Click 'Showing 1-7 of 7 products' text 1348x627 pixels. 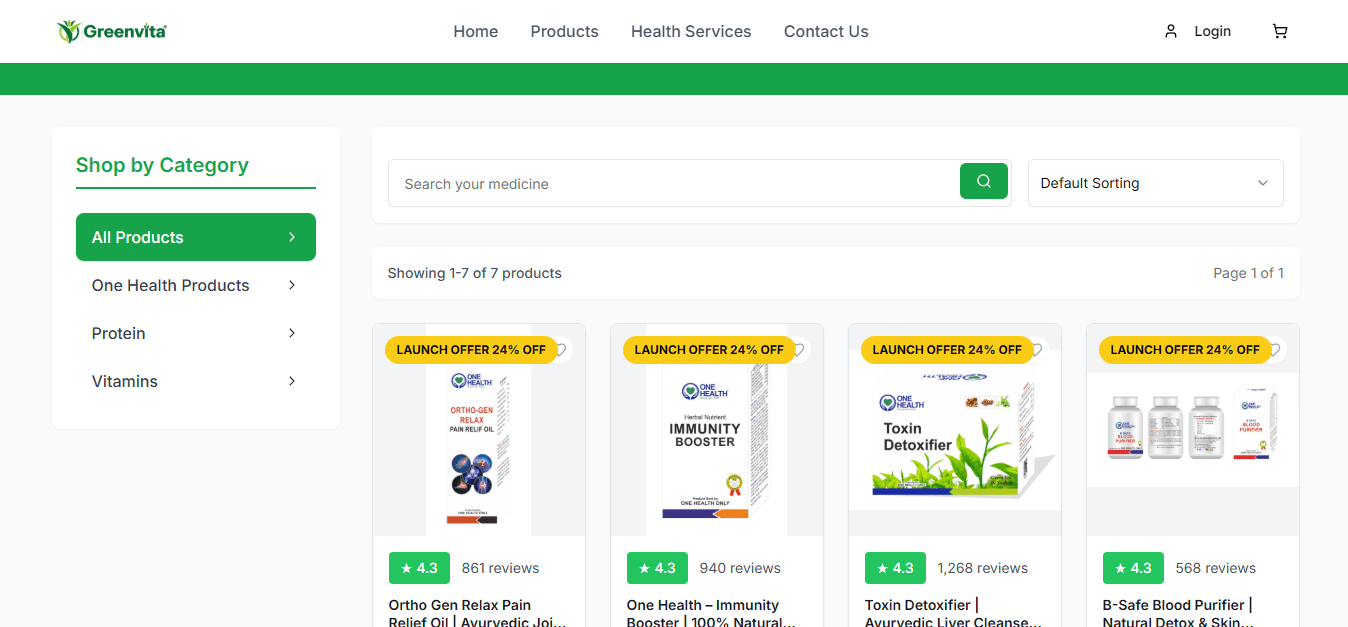475,273
